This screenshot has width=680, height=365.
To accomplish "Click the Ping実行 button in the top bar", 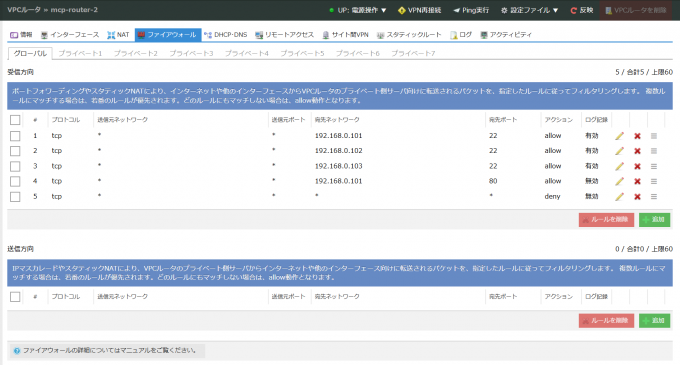I will tap(471, 10).
